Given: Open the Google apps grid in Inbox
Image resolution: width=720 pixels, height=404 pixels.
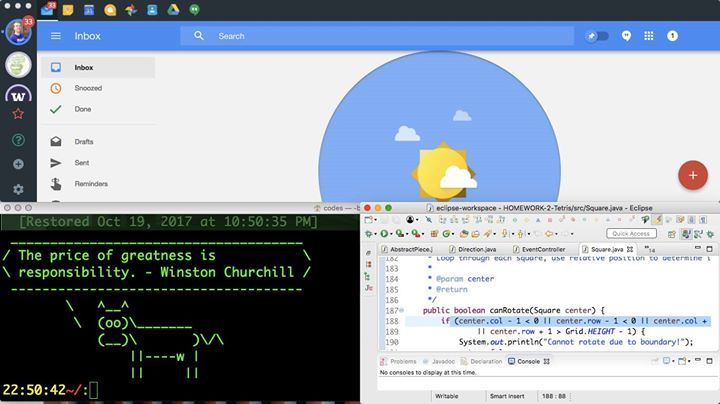Looking at the screenshot, I should coord(649,36).
